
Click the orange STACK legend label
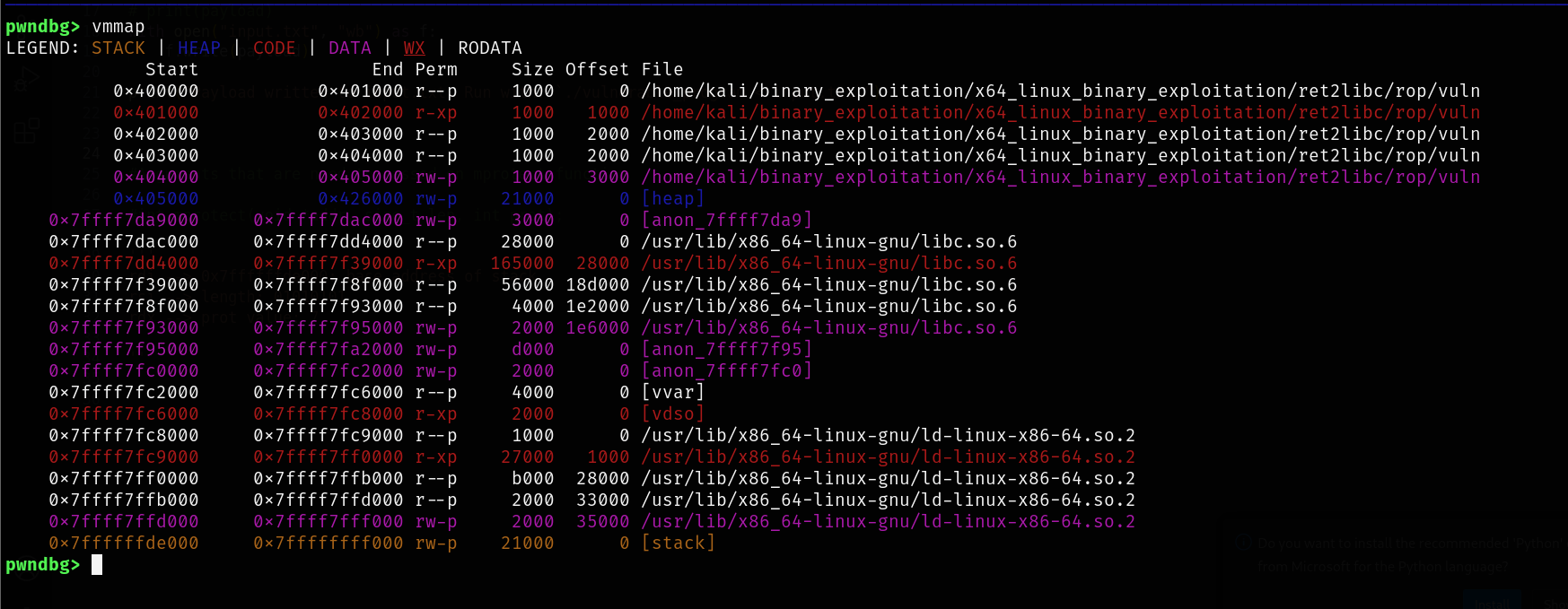[x=118, y=48]
